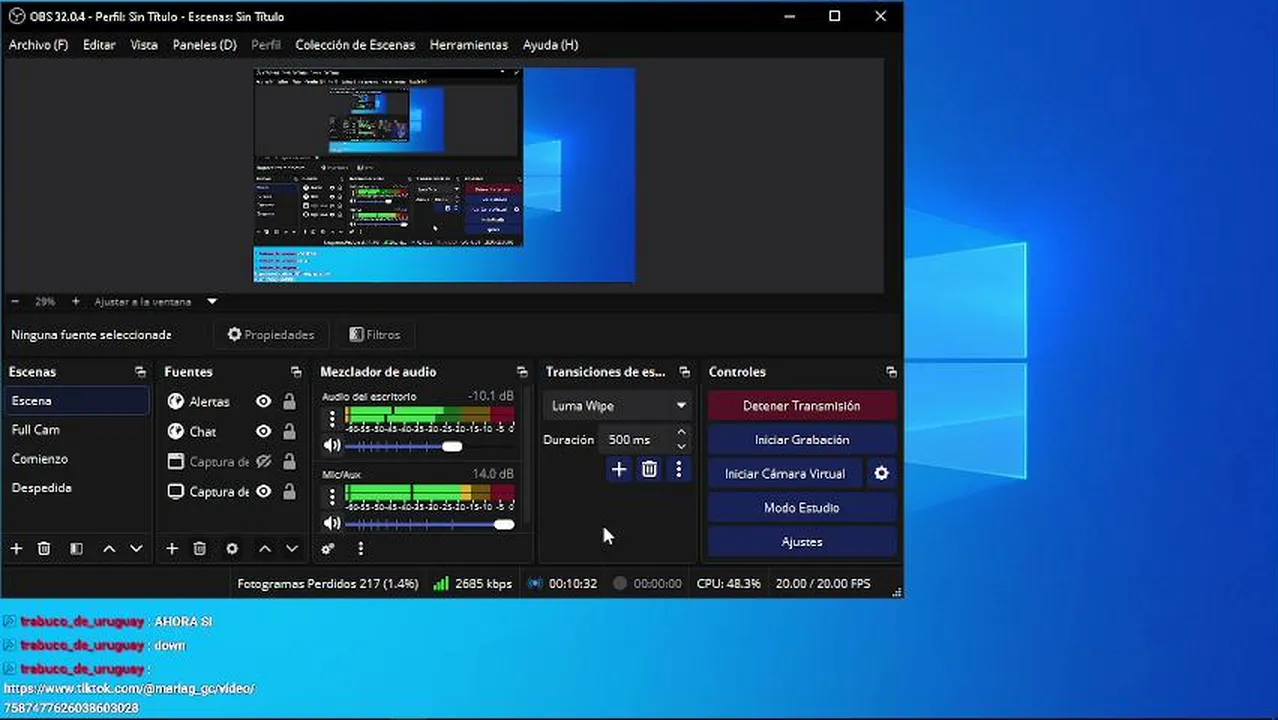
Task: Open the Ayuda (H) menu
Action: tap(550, 45)
